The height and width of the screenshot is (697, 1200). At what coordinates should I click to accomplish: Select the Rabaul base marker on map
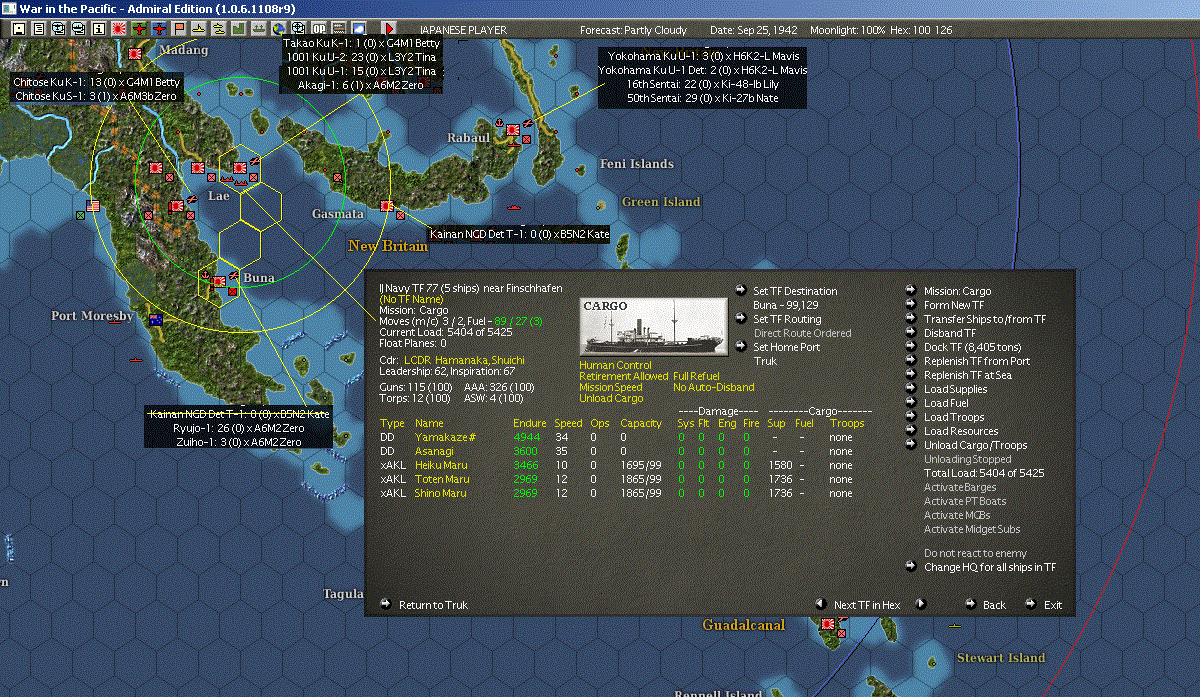tap(511, 131)
